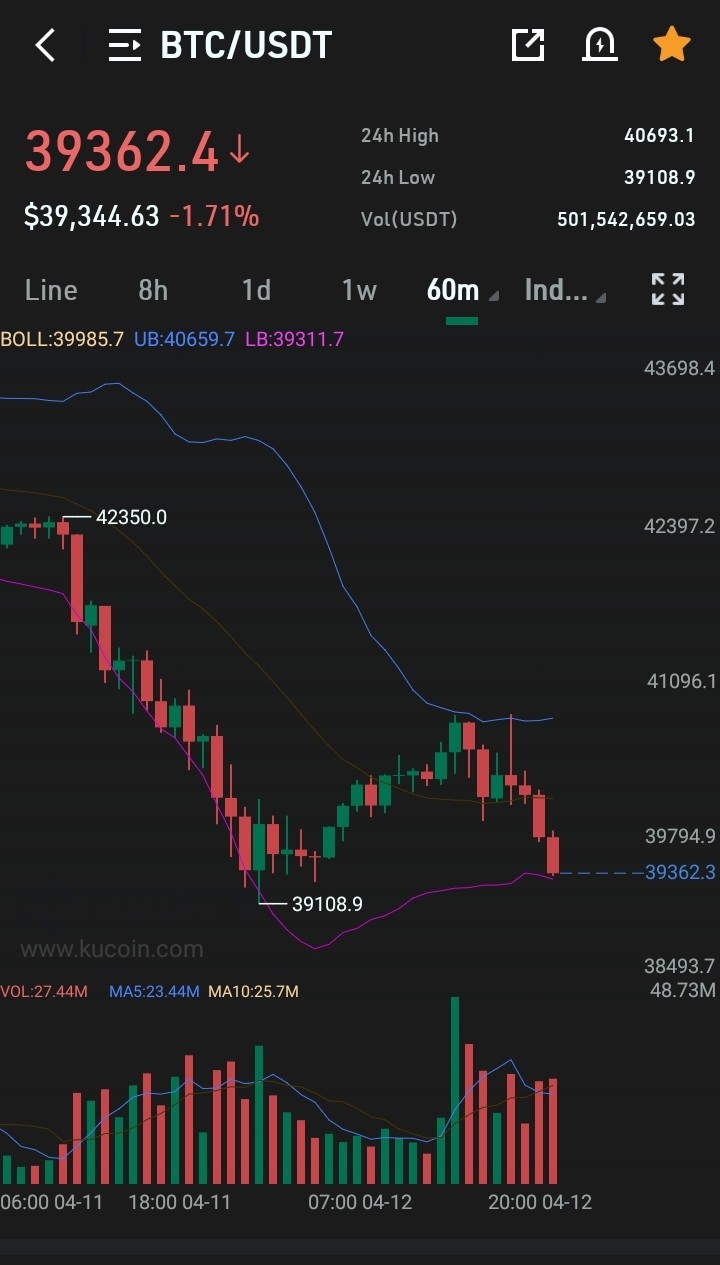Select the 1d interval
720x1265 pixels.
click(256, 290)
